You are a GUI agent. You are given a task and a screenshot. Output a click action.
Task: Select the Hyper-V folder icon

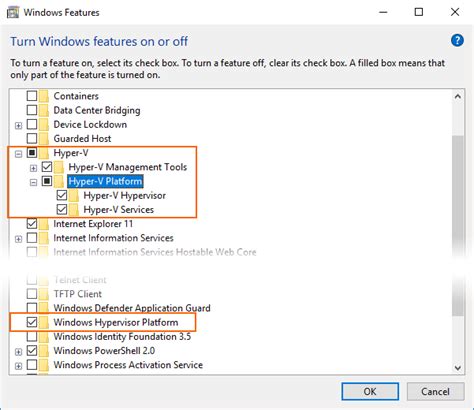pos(44,153)
